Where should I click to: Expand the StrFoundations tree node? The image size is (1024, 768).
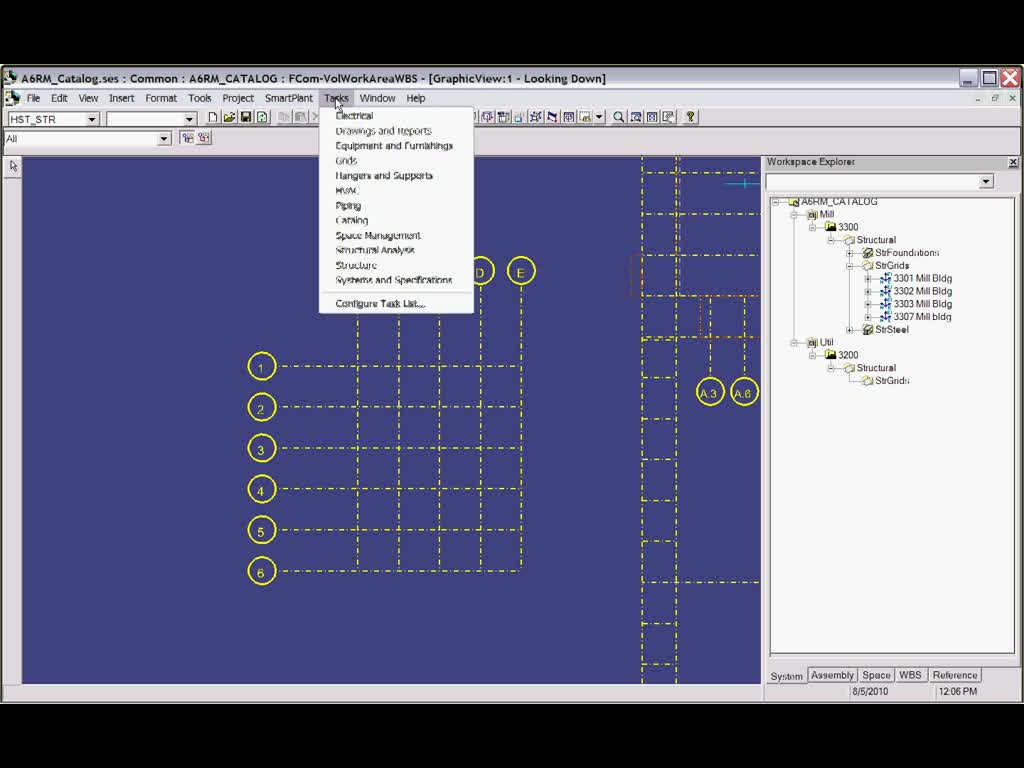pyautogui.click(x=850, y=253)
